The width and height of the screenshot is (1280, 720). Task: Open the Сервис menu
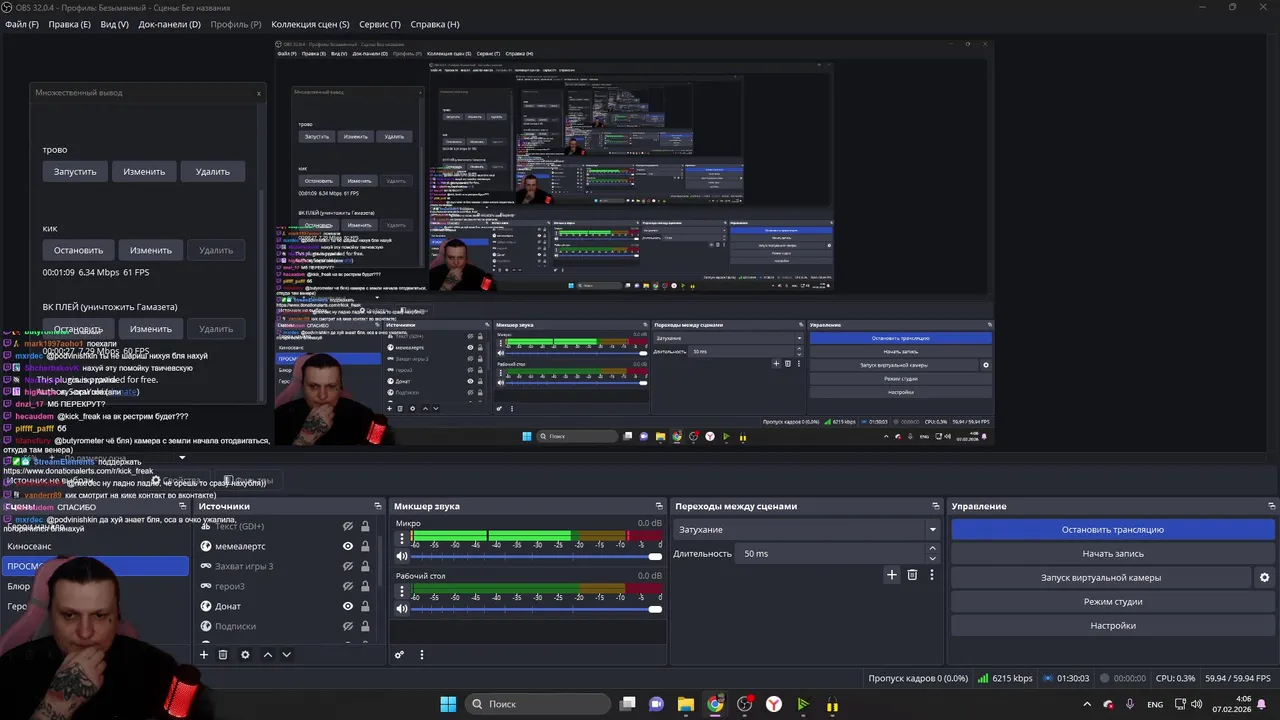pos(380,24)
